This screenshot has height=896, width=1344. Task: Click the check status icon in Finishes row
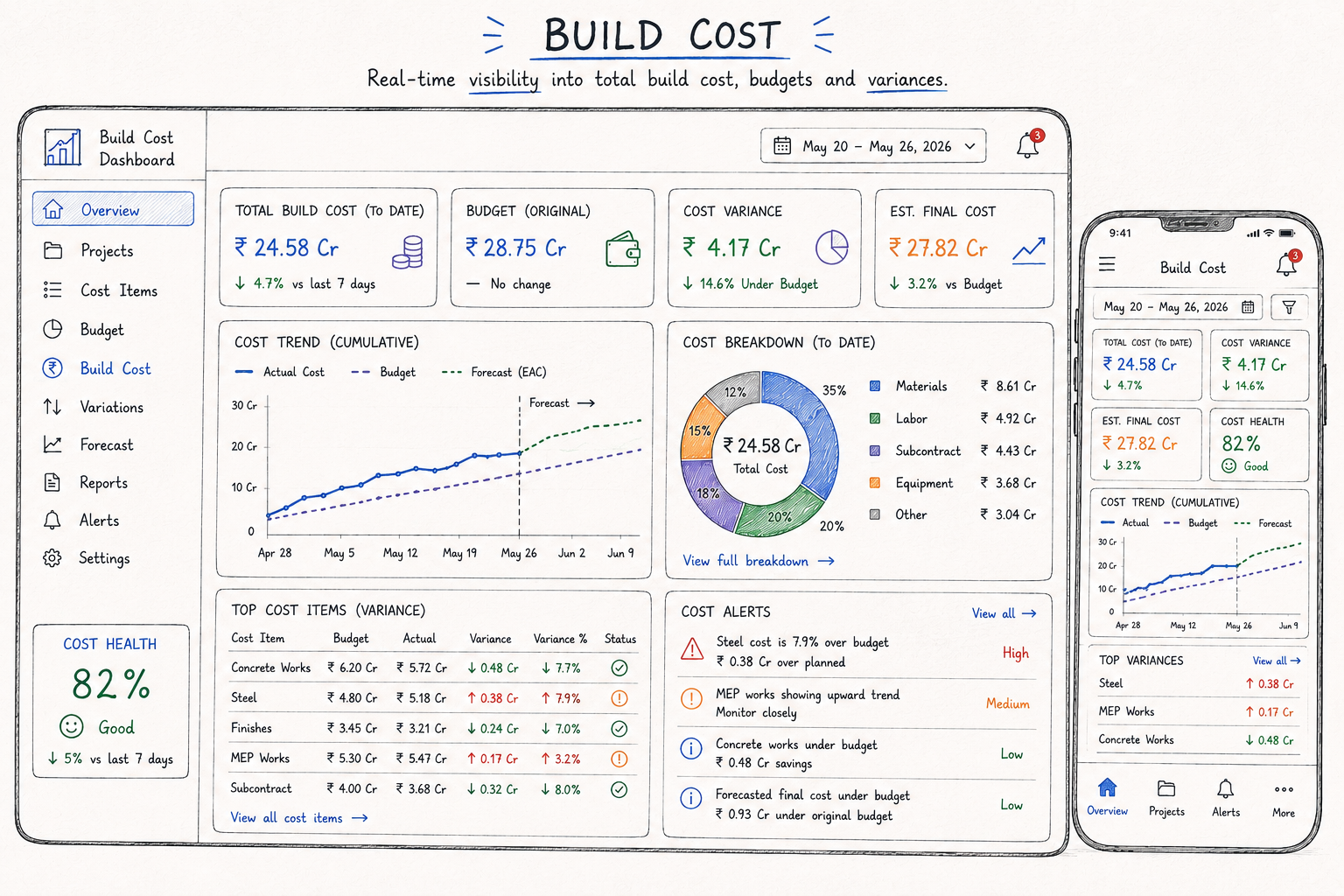pyautogui.click(x=619, y=728)
